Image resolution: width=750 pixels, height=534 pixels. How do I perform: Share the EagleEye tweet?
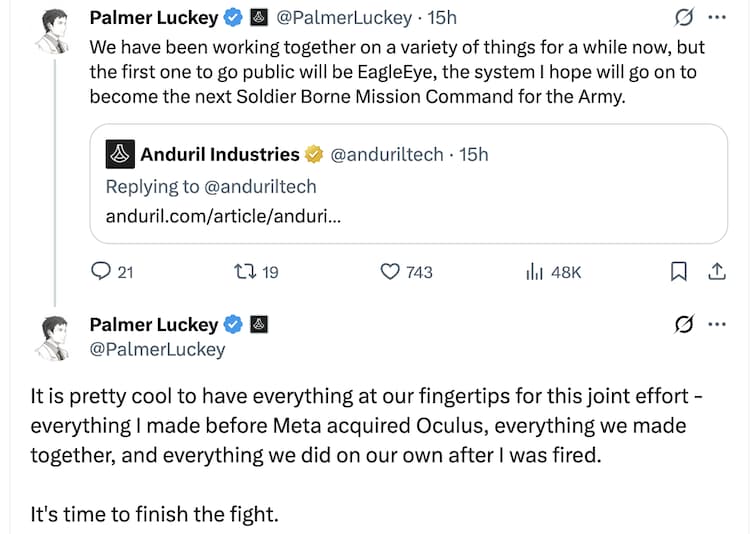tap(716, 271)
